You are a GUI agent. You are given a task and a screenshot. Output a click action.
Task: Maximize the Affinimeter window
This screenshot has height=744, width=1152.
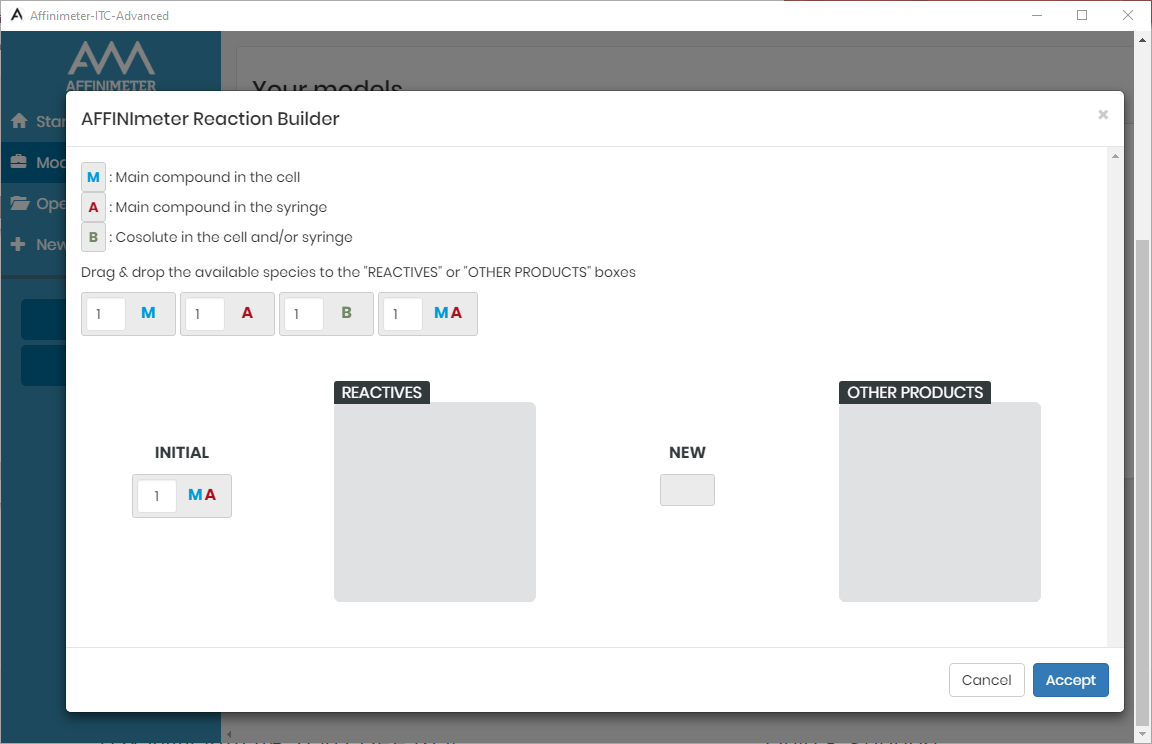coord(1081,15)
